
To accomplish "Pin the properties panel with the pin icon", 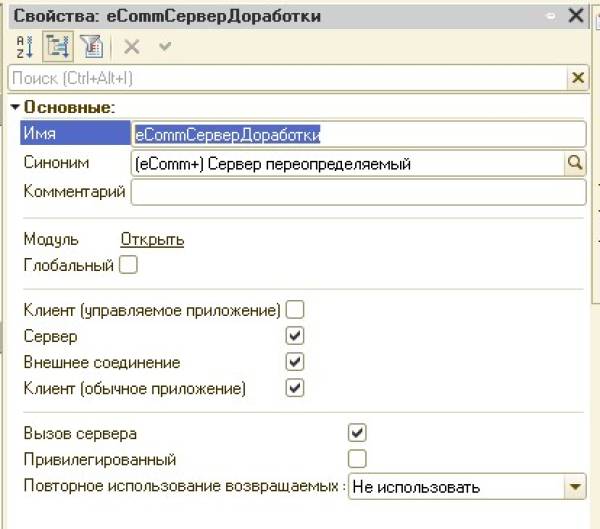I will pyautogui.click(x=549, y=16).
